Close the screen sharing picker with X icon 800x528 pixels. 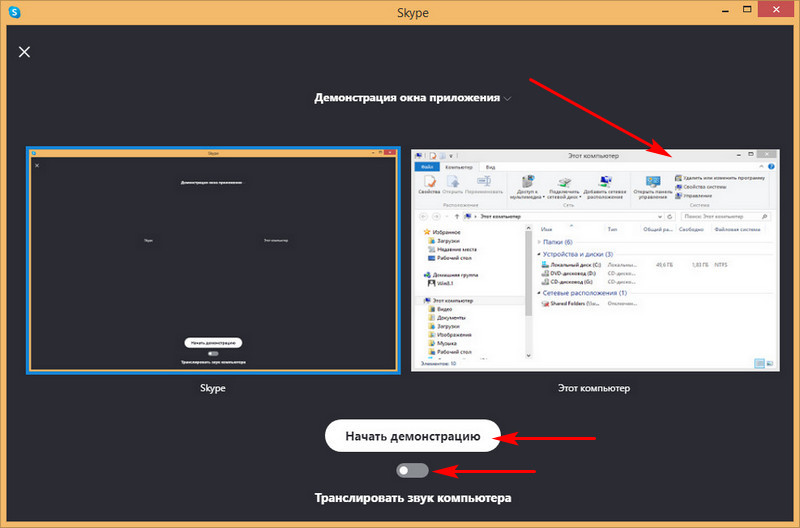coord(24,52)
